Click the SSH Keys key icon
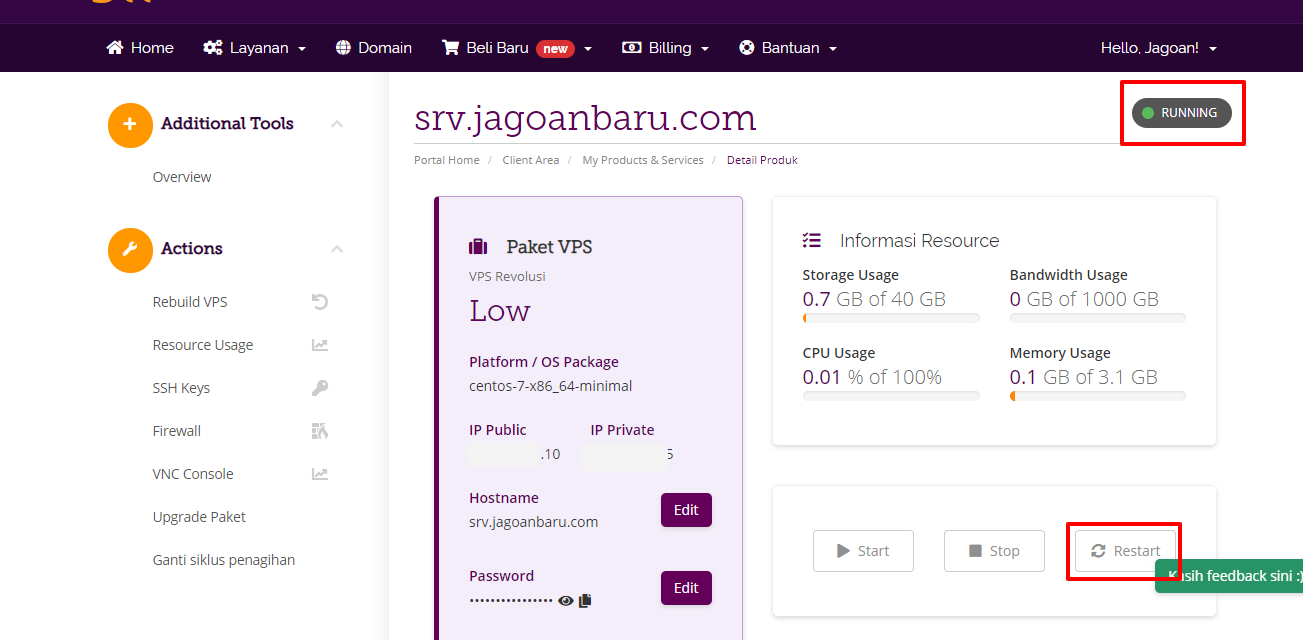This screenshot has width=1303, height=640. (320, 388)
